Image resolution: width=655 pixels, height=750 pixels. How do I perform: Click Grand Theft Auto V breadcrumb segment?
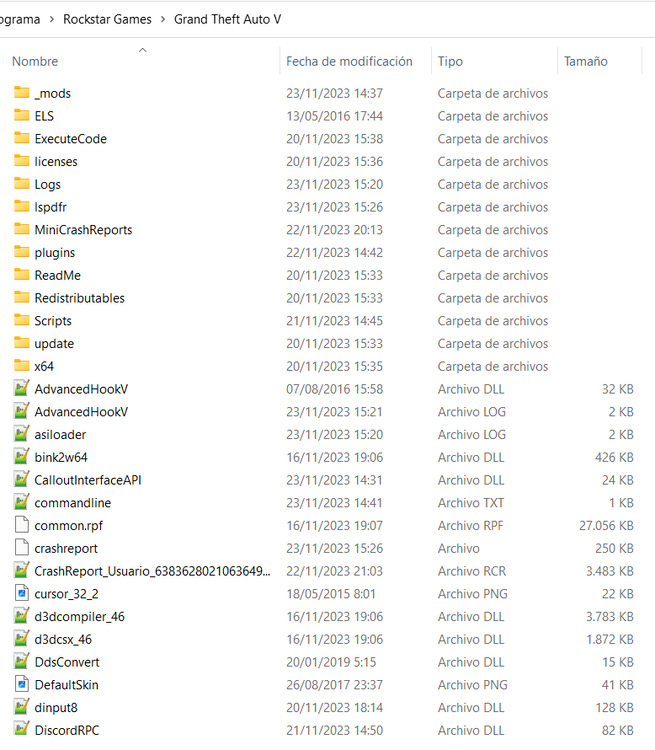point(227,20)
